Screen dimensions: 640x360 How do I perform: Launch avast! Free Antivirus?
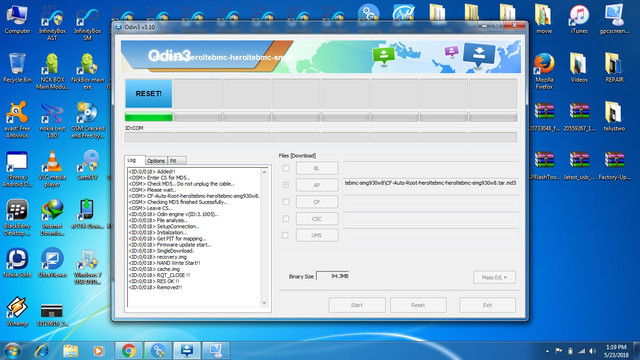(17, 120)
